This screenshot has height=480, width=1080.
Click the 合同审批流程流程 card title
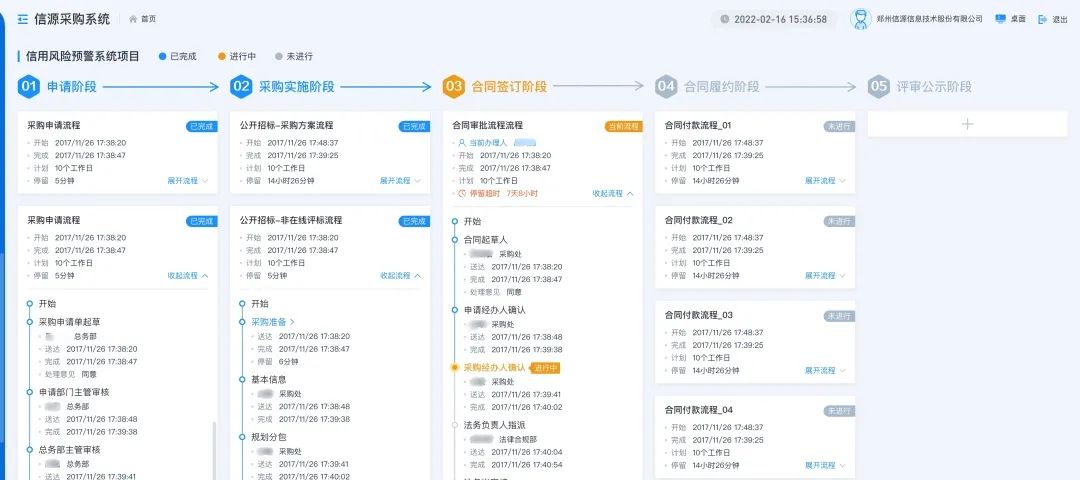(488, 125)
